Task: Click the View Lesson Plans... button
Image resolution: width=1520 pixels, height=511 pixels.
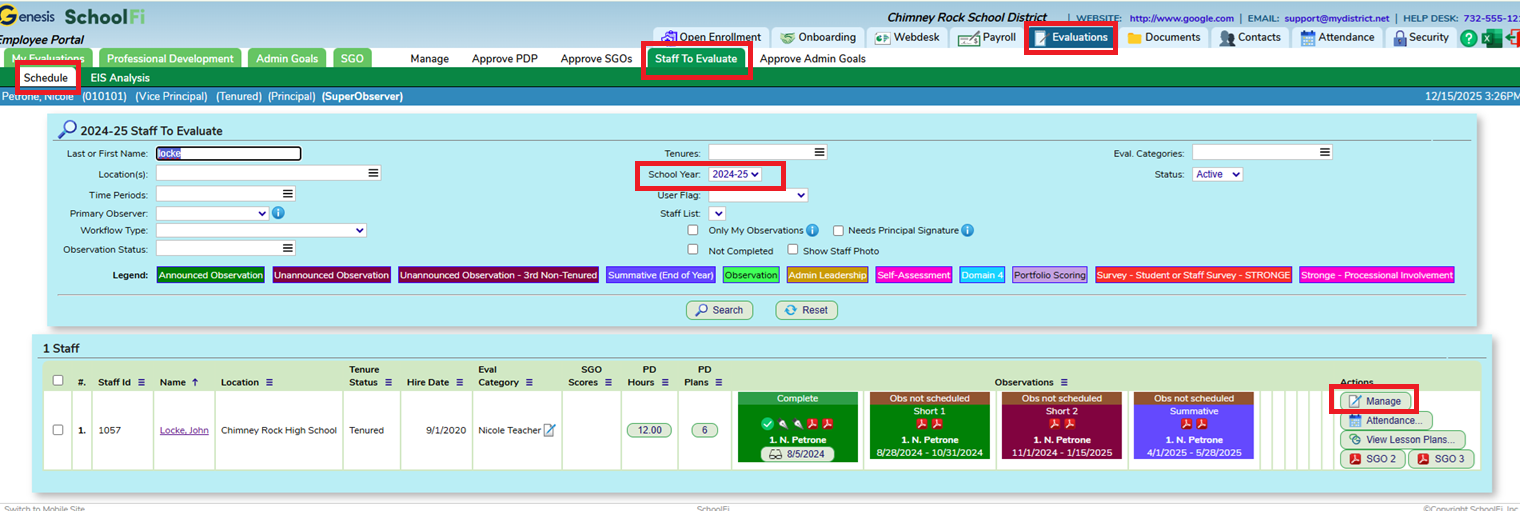Action: pos(1403,440)
